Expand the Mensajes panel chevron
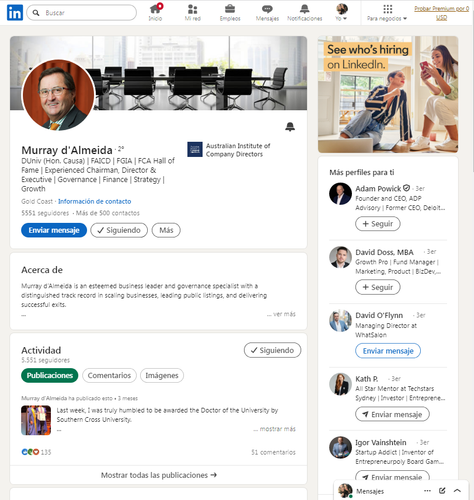 point(457,491)
